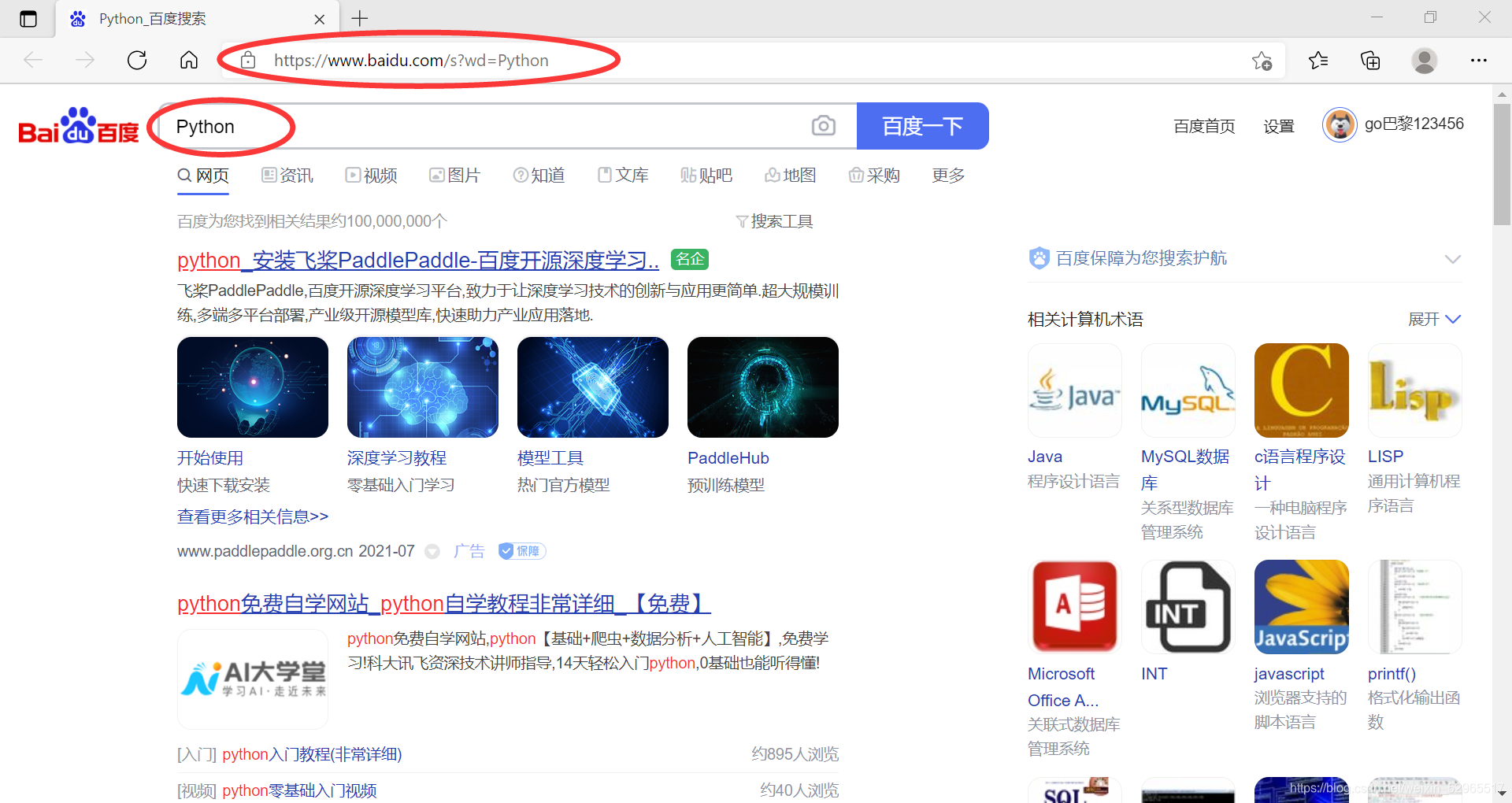Open the MySQL logo thumbnail
The height and width of the screenshot is (803, 1512).
coord(1188,390)
